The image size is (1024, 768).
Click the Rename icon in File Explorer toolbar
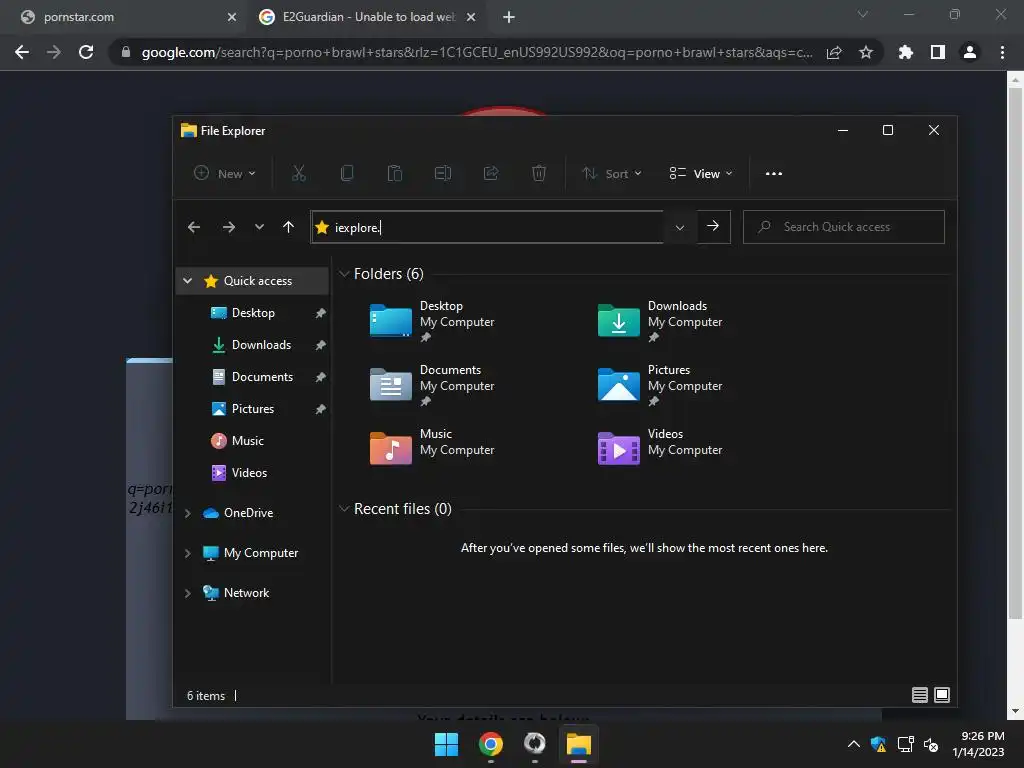coord(443,173)
